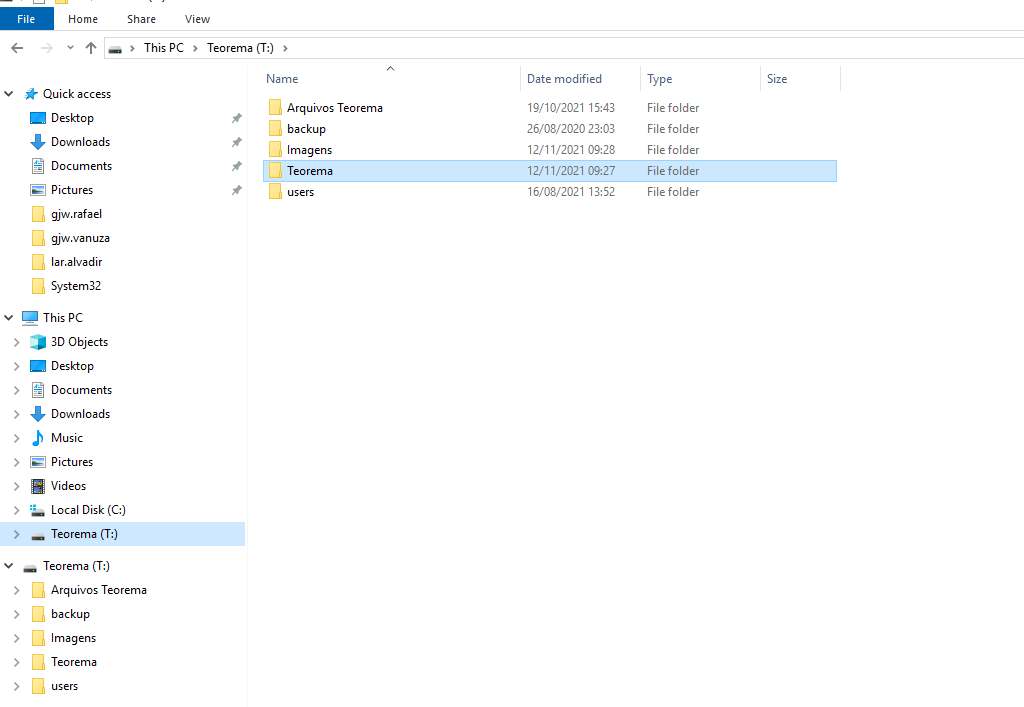
Task: Open Imagens folder in navigation tree
Action: 73,638
